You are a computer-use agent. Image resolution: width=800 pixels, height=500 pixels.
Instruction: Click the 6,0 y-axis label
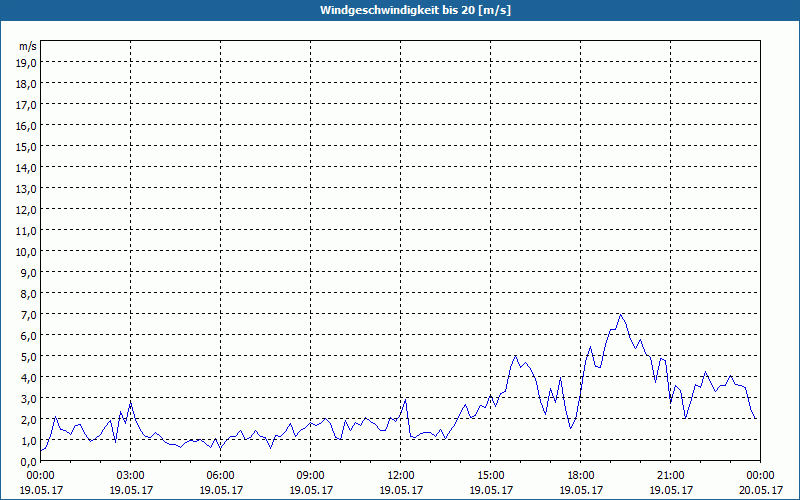(29, 336)
